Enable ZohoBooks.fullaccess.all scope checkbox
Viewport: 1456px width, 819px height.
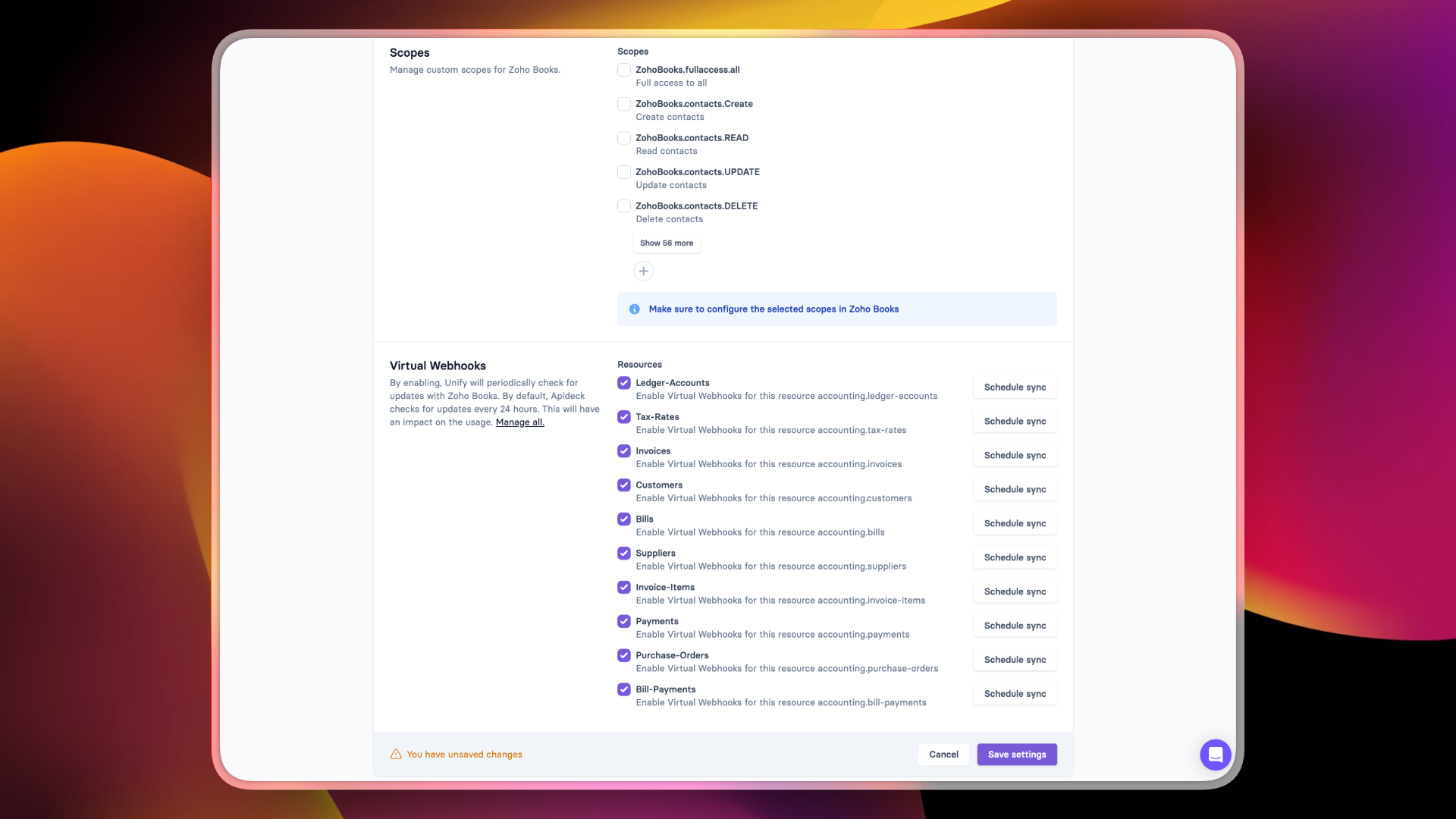pyautogui.click(x=623, y=70)
